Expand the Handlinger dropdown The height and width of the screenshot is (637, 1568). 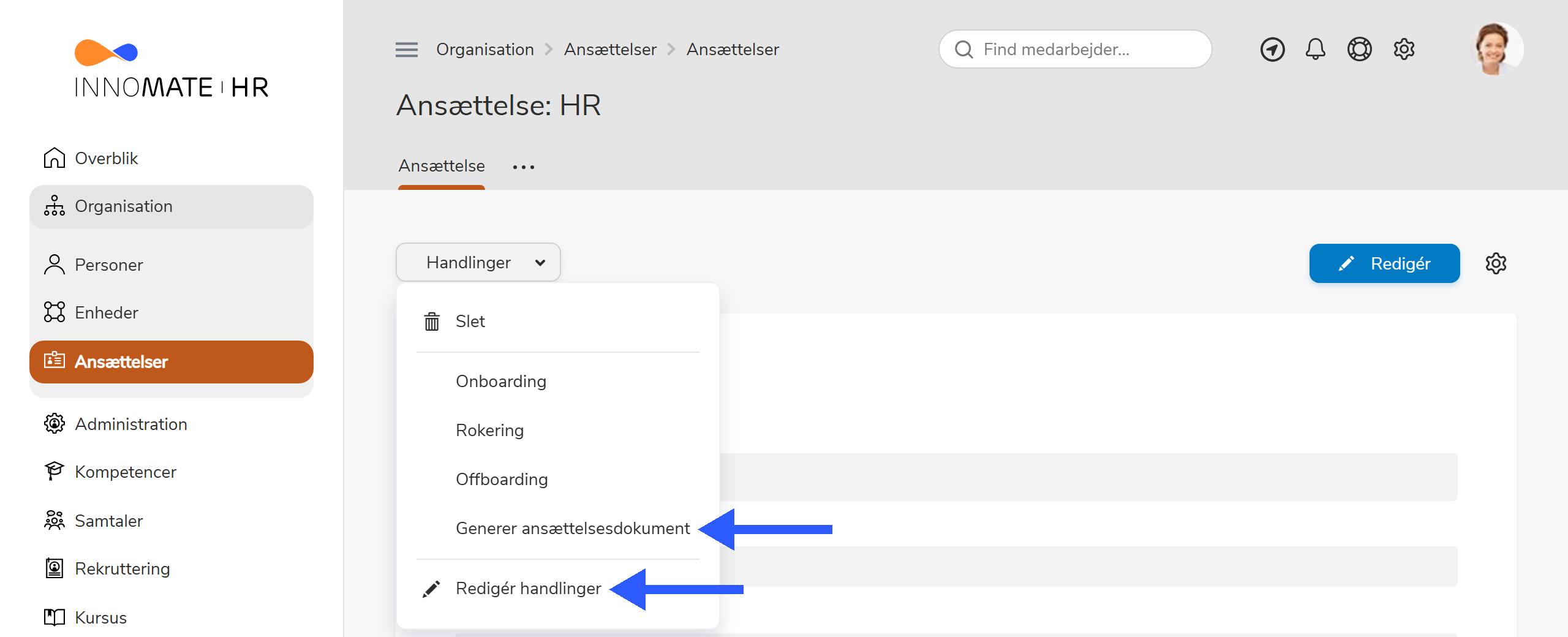pyautogui.click(x=478, y=262)
